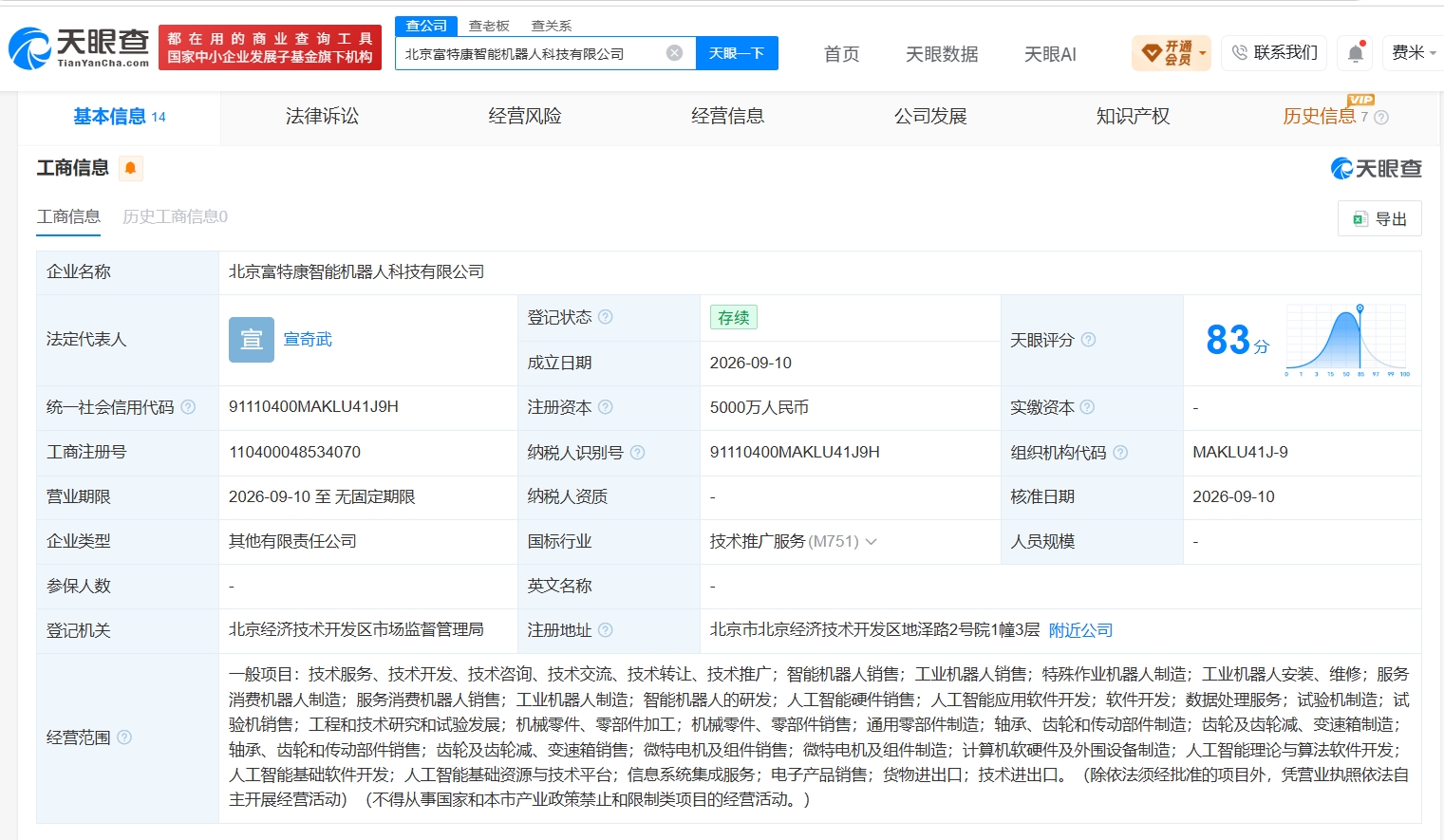The image size is (1444, 840).
Task: Open legal representative 宣奇武 link
Action: click(308, 340)
